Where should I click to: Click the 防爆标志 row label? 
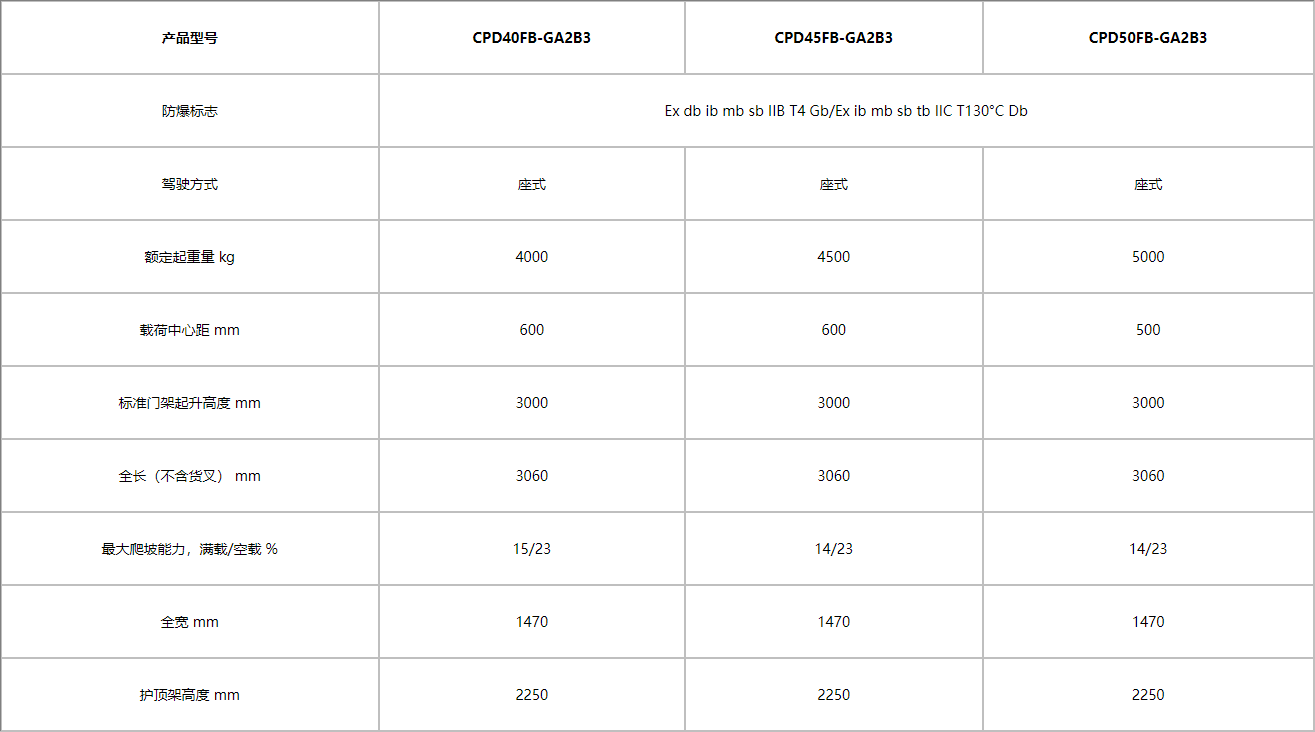pos(190,111)
